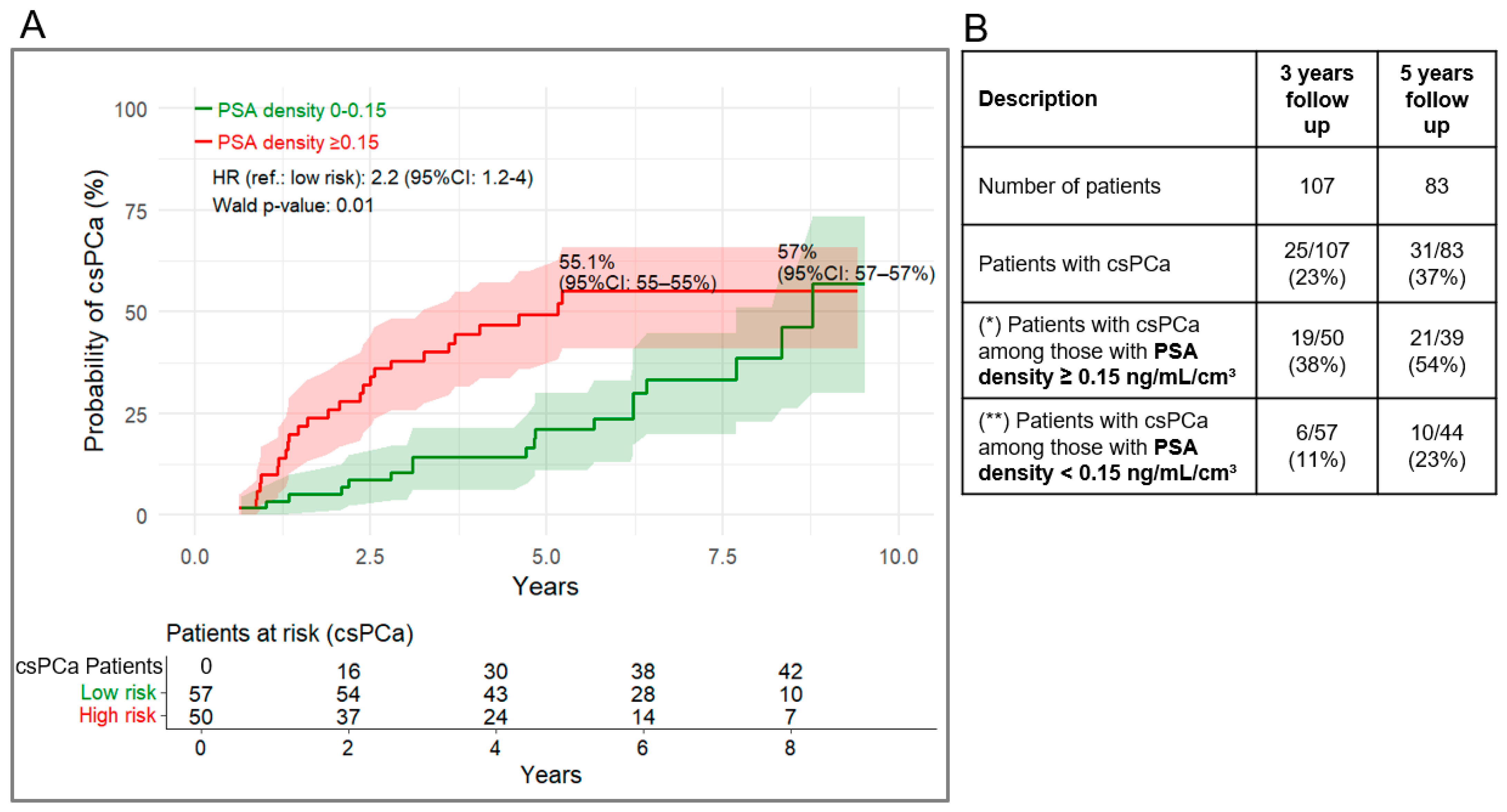The width and height of the screenshot is (1507, 812).
Task: Click the 5.0 tick on the Years axis
Action: pos(546,556)
